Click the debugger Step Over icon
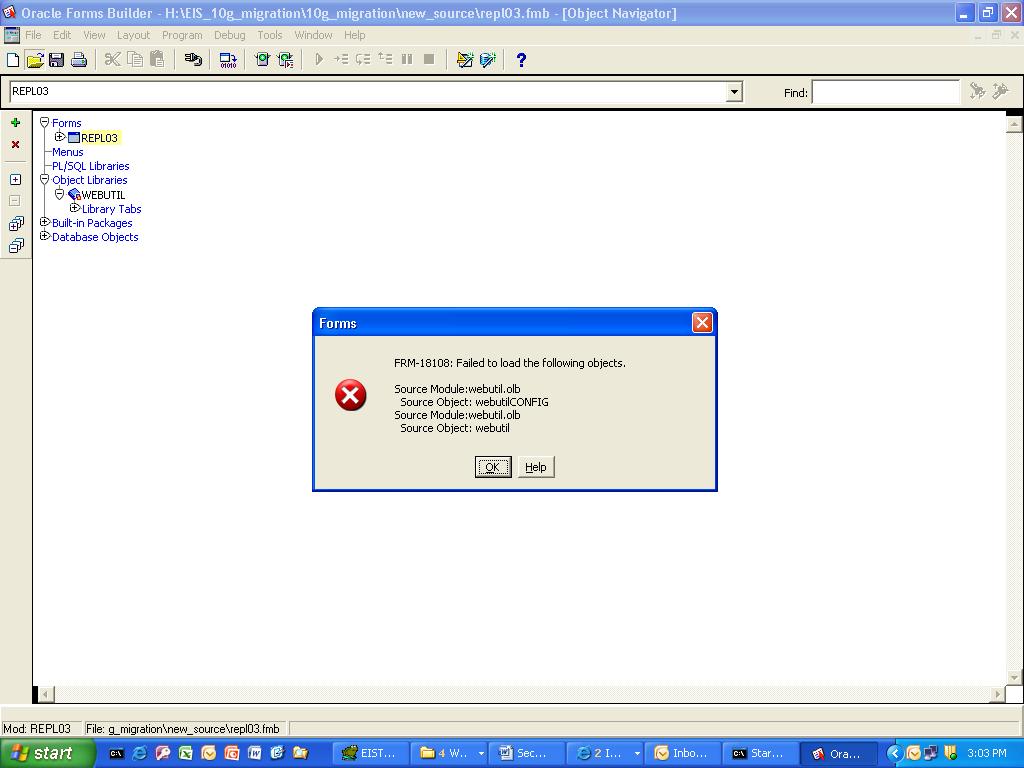Viewport: 1024px width, 768px height. tap(363, 60)
